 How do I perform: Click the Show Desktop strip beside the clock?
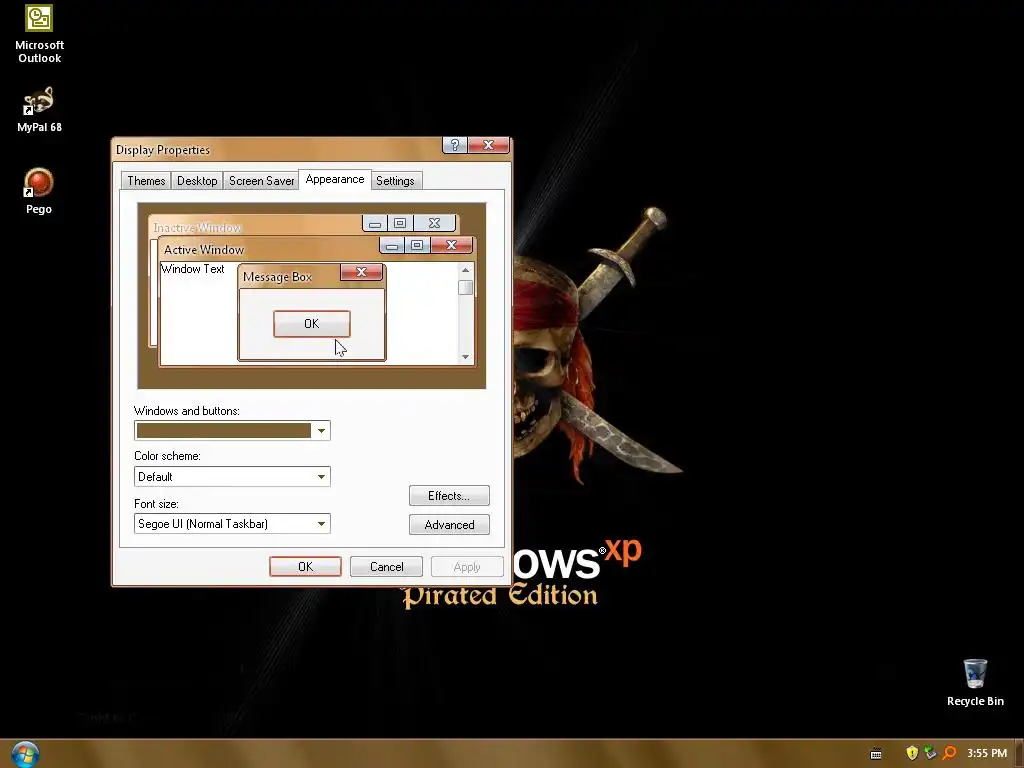pos(1018,754)
